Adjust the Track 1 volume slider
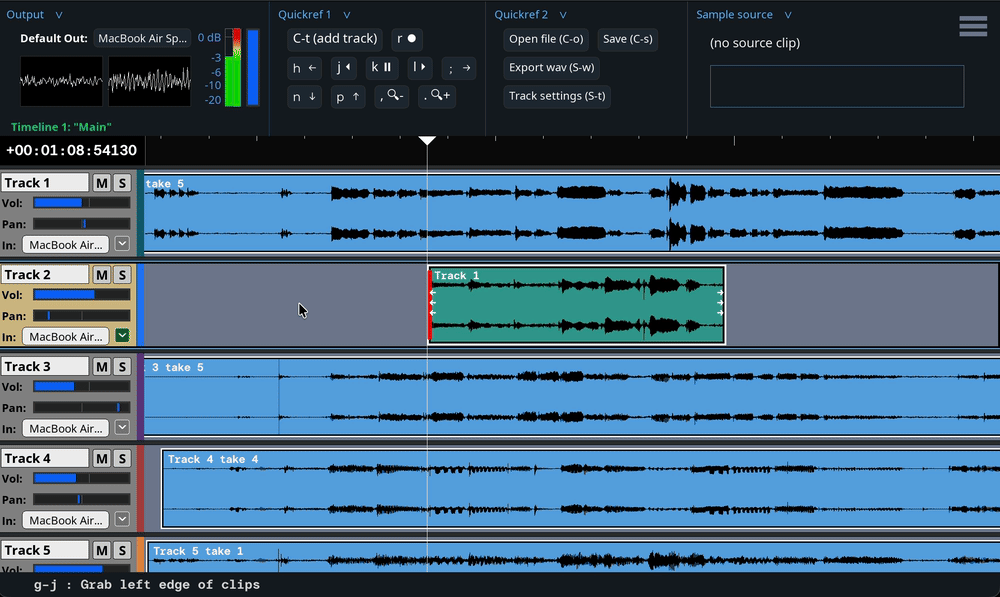This screenshot has height=597, width=1000. [81, 203]
